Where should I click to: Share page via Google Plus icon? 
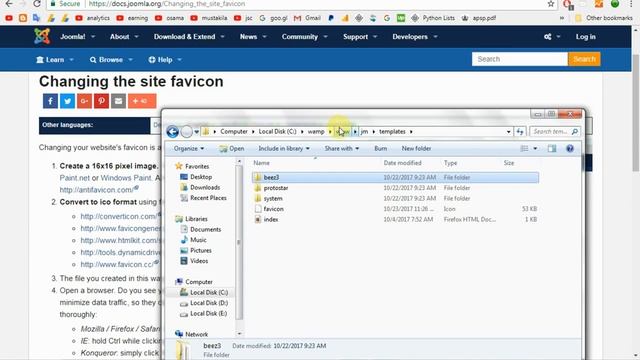[84, 101]
